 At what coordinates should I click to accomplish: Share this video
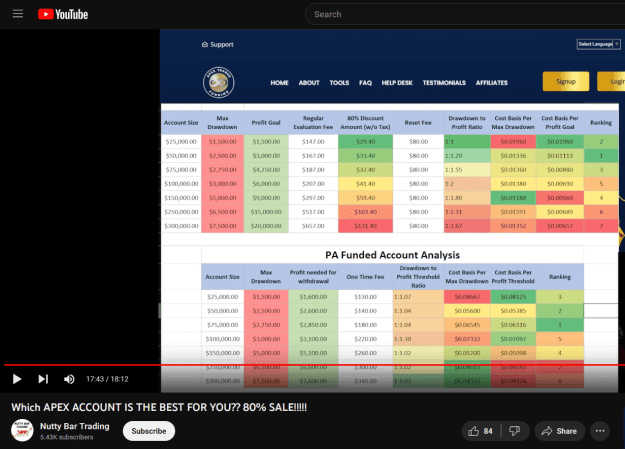click(x=560, y=431)
